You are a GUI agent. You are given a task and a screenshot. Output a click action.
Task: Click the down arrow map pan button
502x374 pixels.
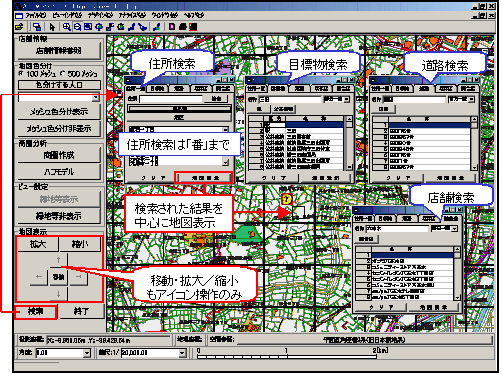(x=59, y=294)
